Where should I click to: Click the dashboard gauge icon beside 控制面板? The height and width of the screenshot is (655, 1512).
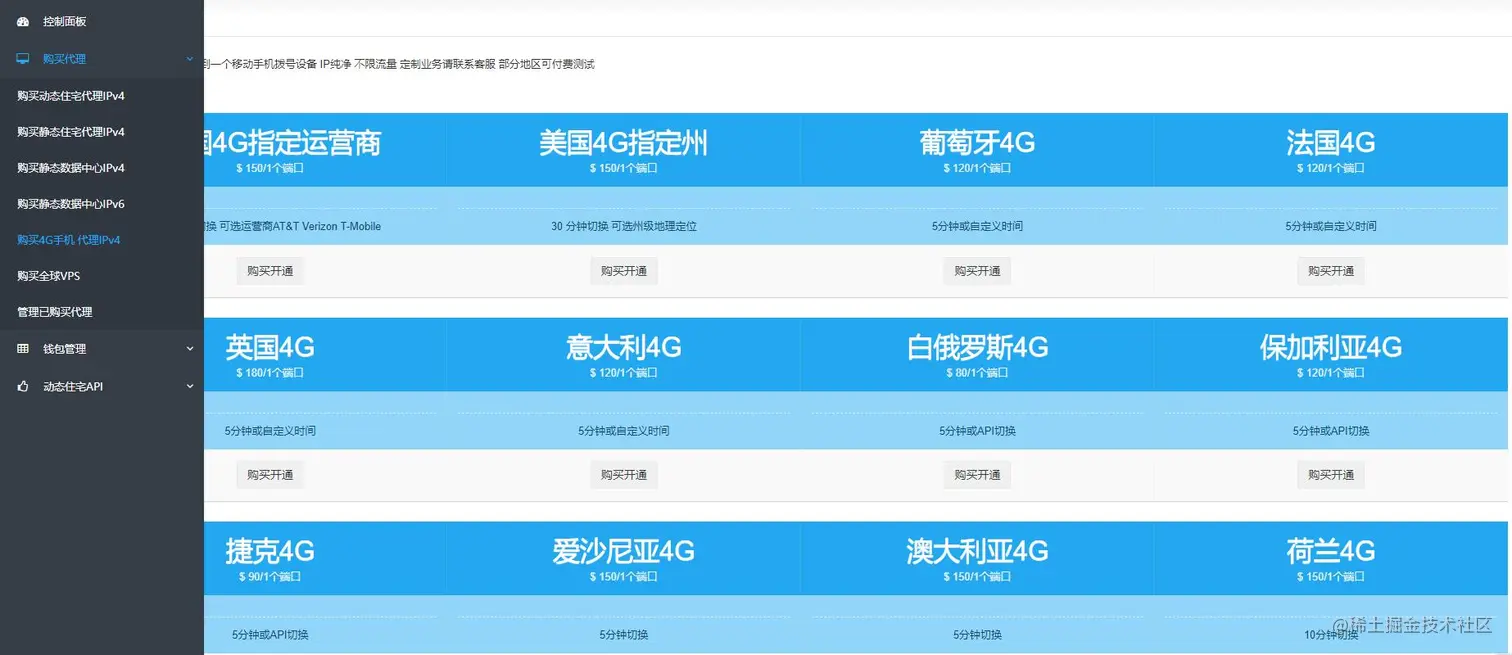tap(23, 21)
